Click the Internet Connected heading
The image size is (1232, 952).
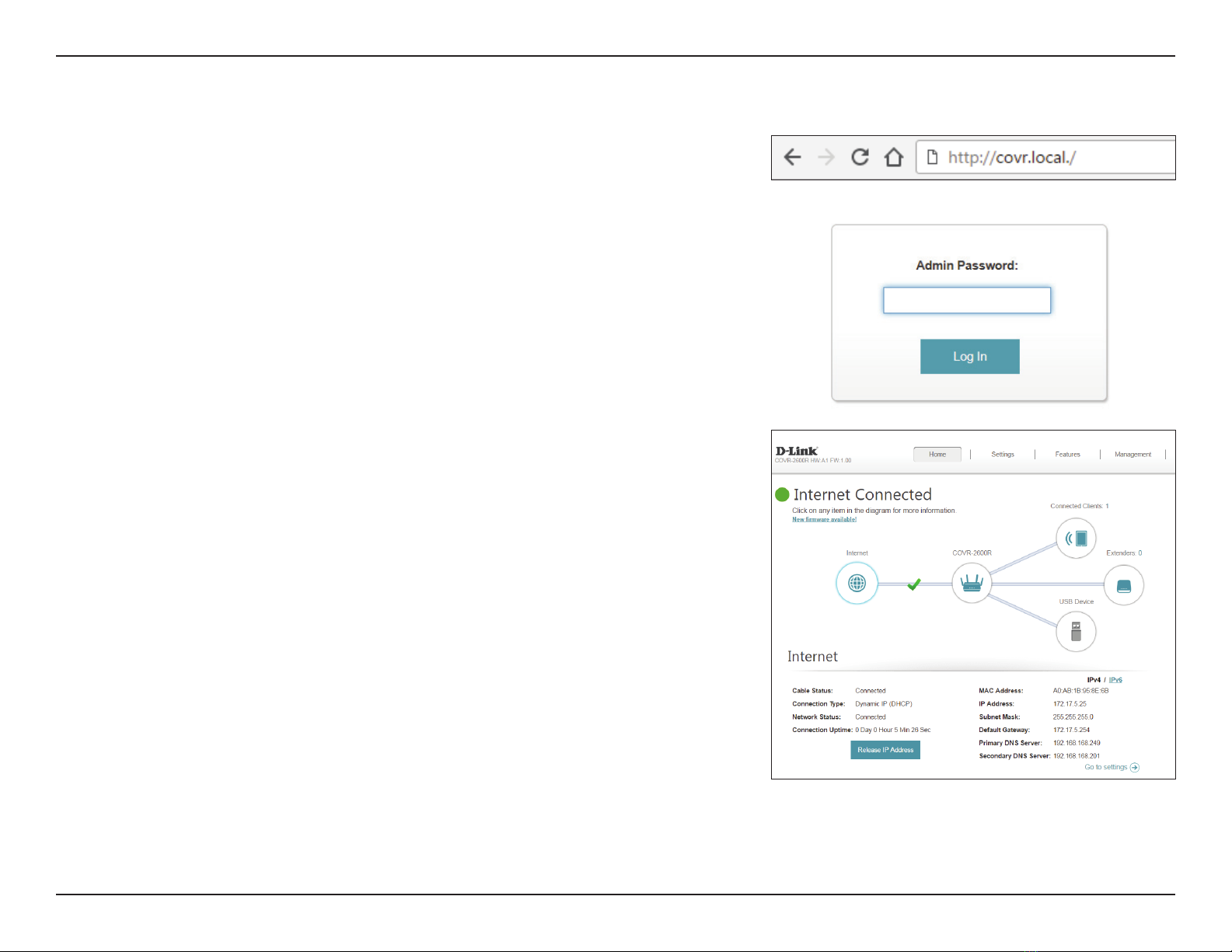[x=863, y=495]
